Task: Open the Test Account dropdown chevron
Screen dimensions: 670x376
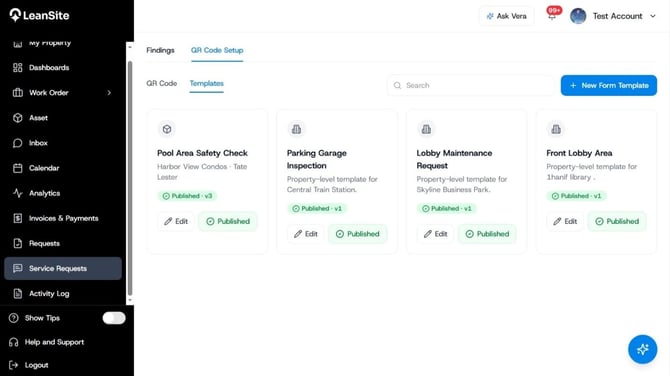Action: pos(653,16)
